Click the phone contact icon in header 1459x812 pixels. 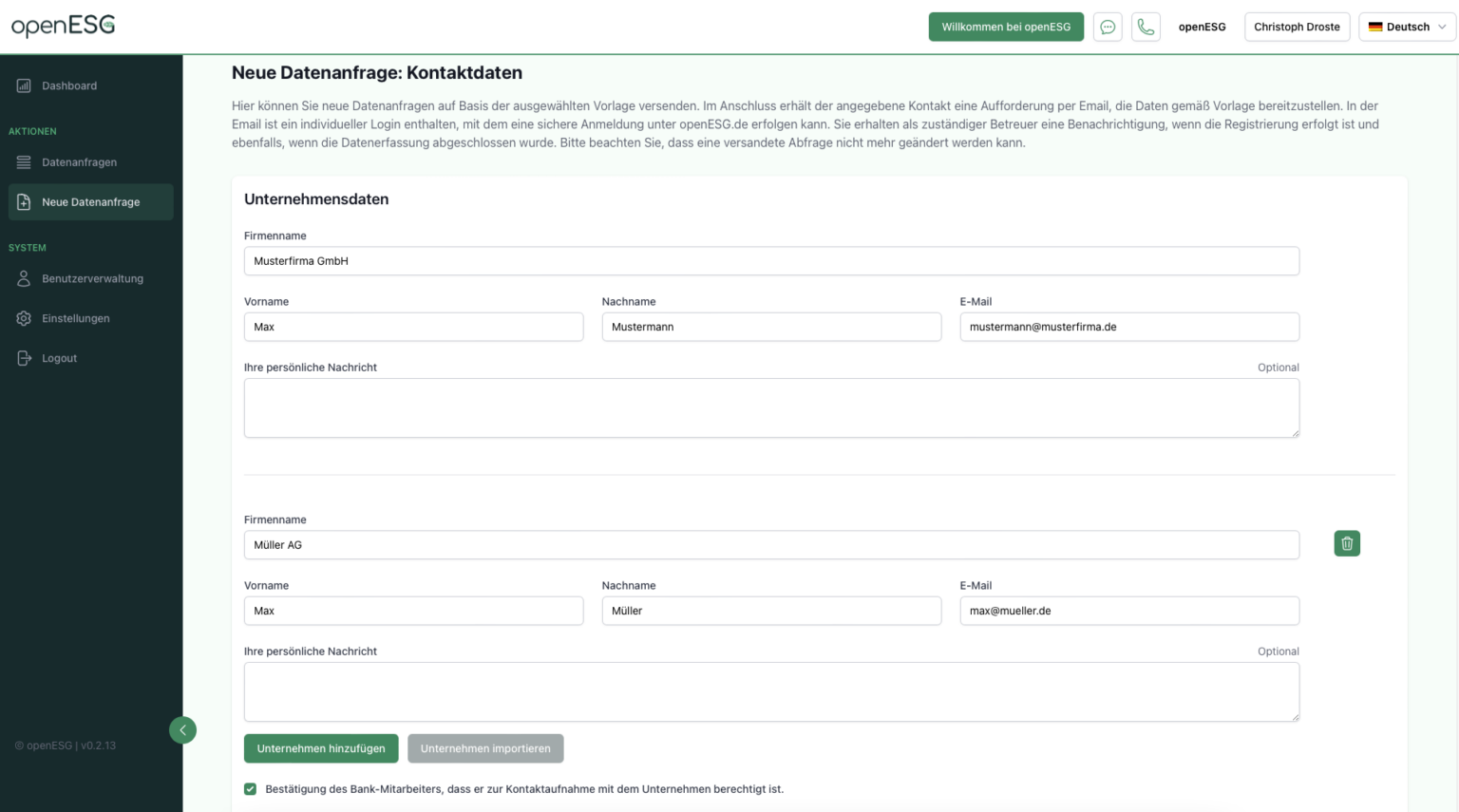click(1146, 27)
